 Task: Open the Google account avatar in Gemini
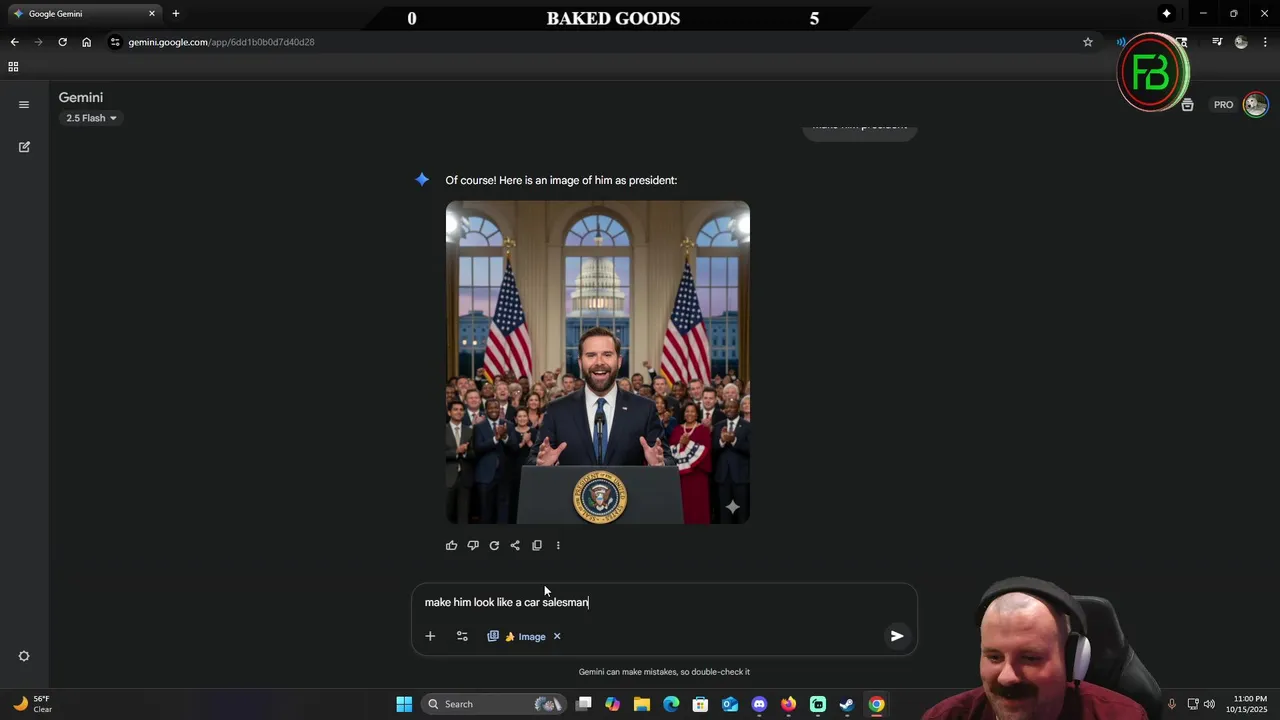(1255, 104)
